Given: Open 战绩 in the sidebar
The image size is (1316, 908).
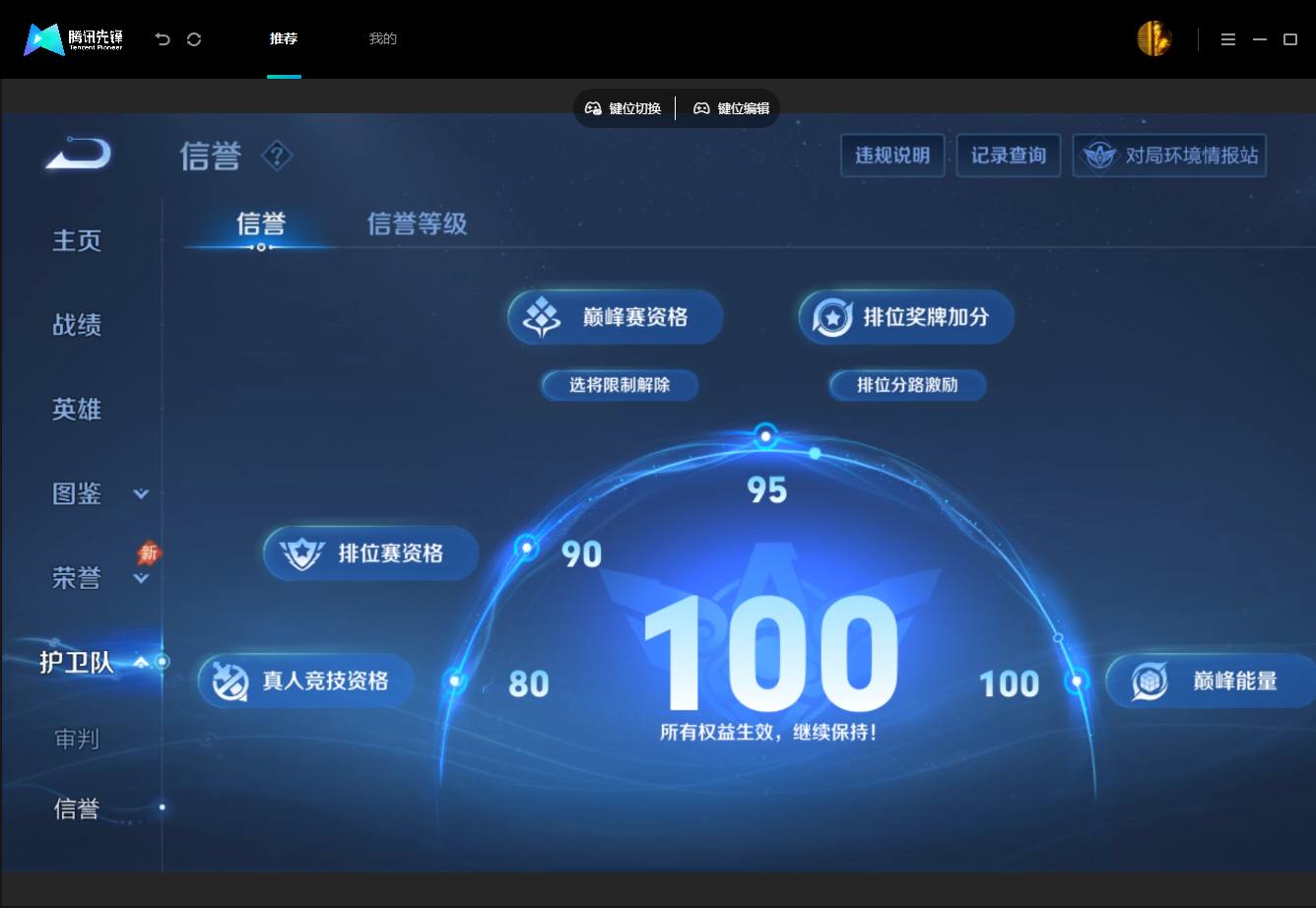Looking at the screenshot, I should click(x=77, y=325).
